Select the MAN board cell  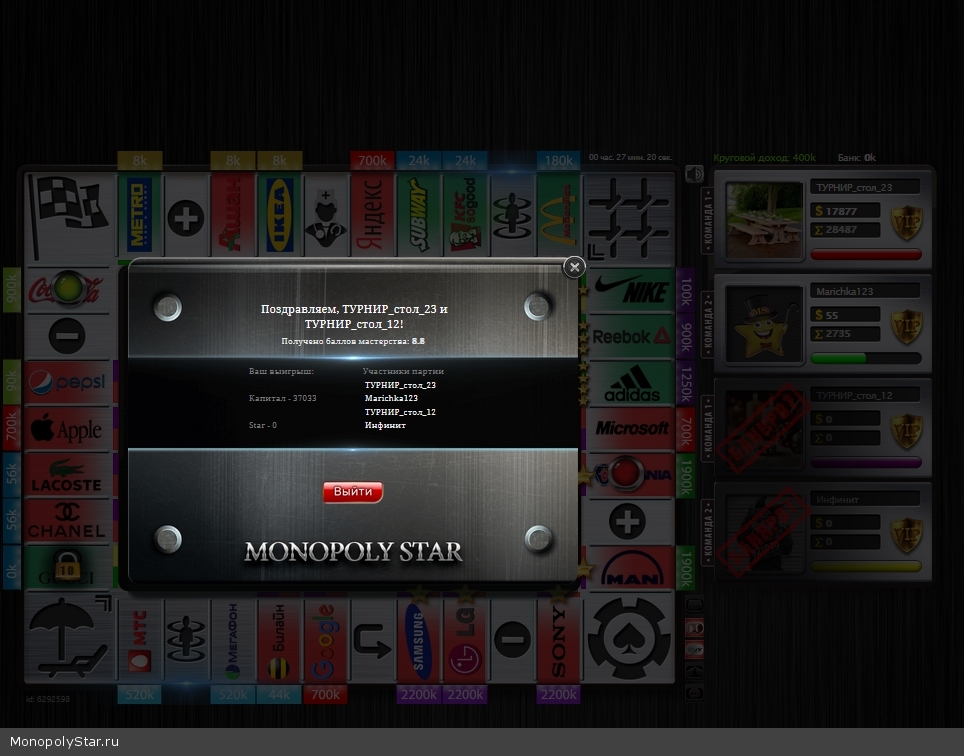pos(631,567)
